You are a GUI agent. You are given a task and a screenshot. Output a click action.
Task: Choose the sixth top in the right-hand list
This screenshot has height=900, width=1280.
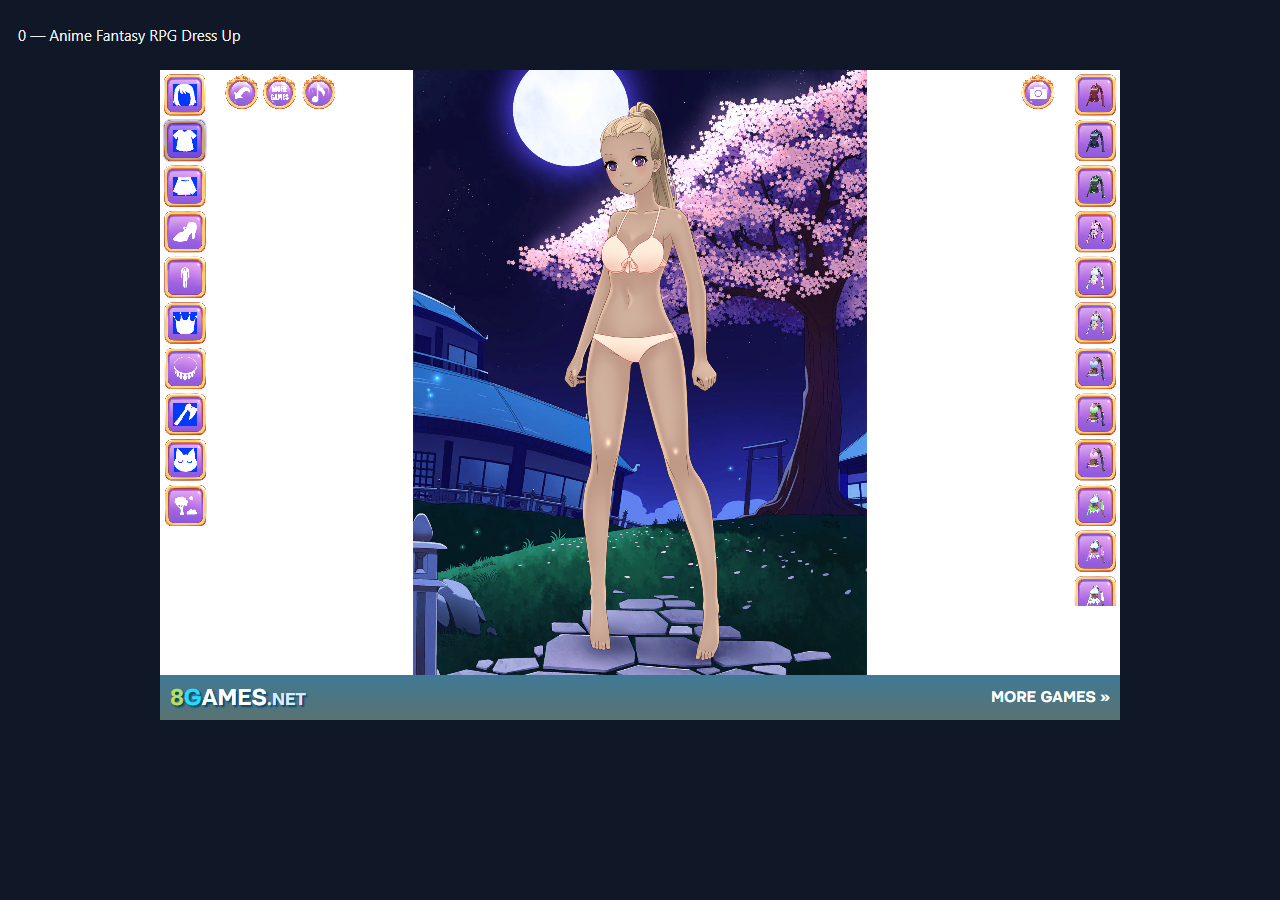tap(1096, 324)
